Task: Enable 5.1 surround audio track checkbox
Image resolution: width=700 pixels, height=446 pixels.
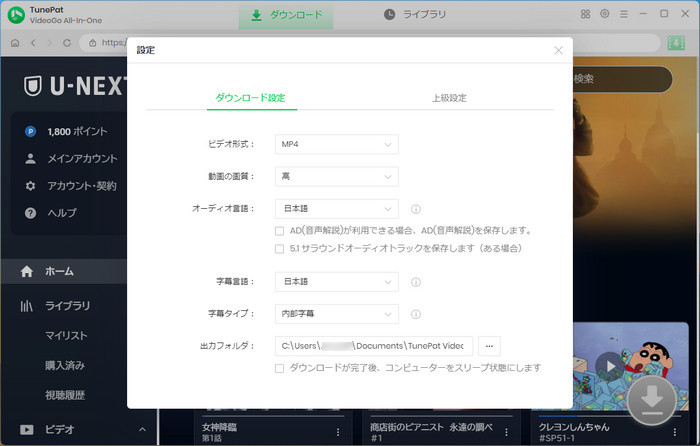Action: click(279, 249)
